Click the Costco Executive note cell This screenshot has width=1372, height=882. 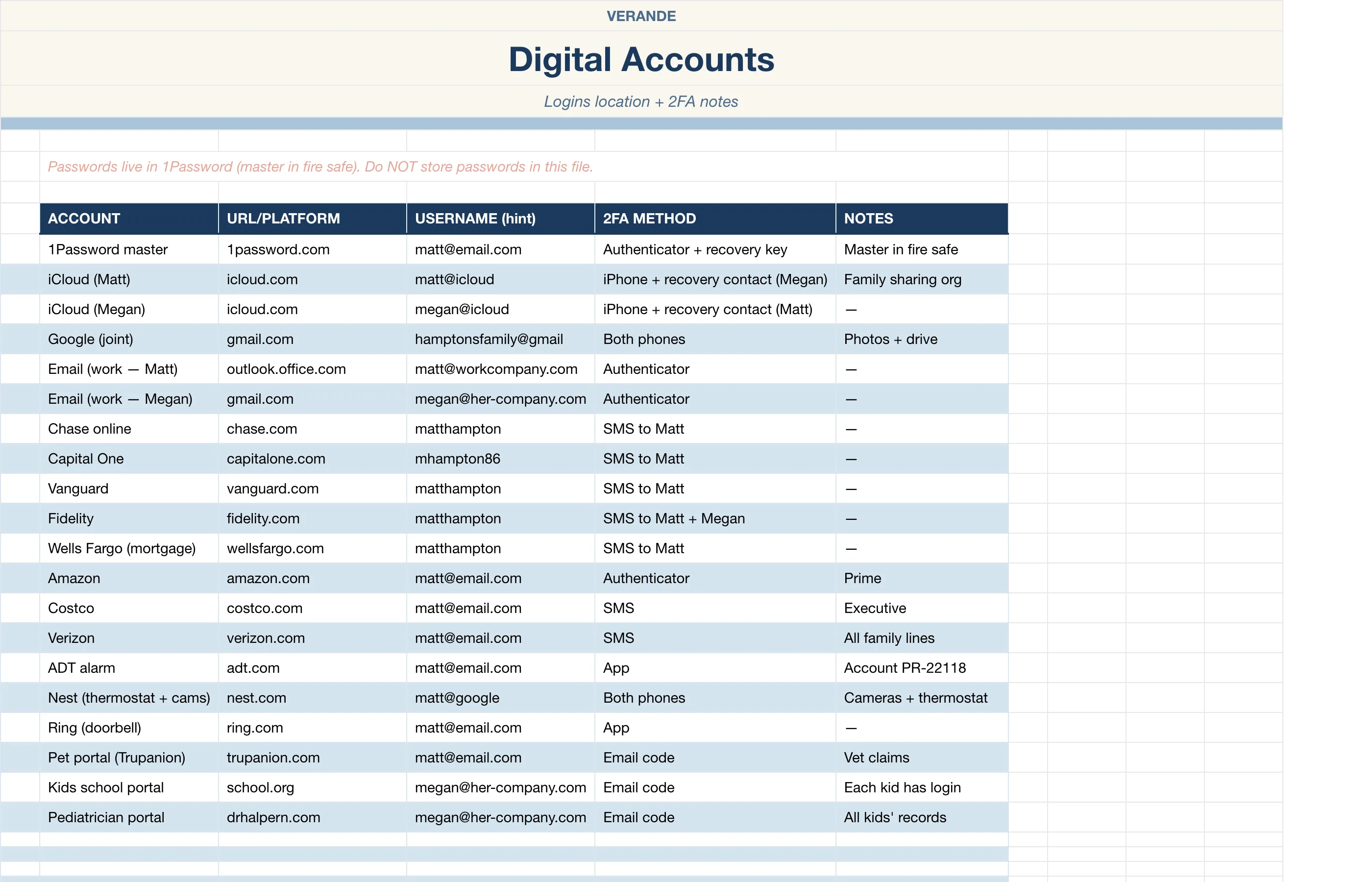922,608
